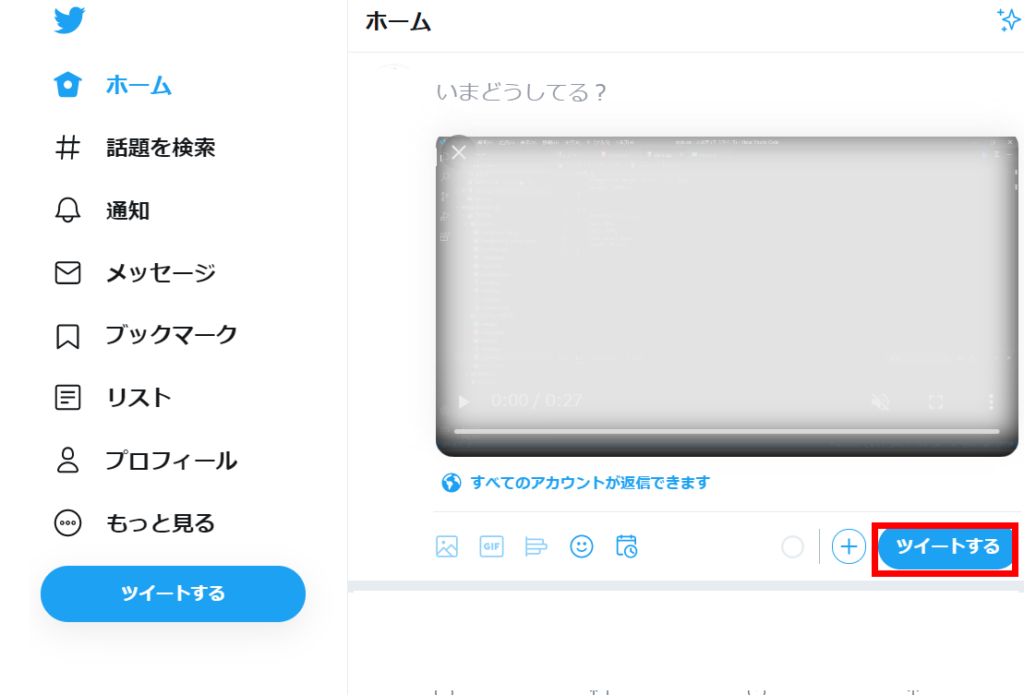Open メッセージ envelope icon
This screenshot has height=695, width=1024.
(67, 272)
